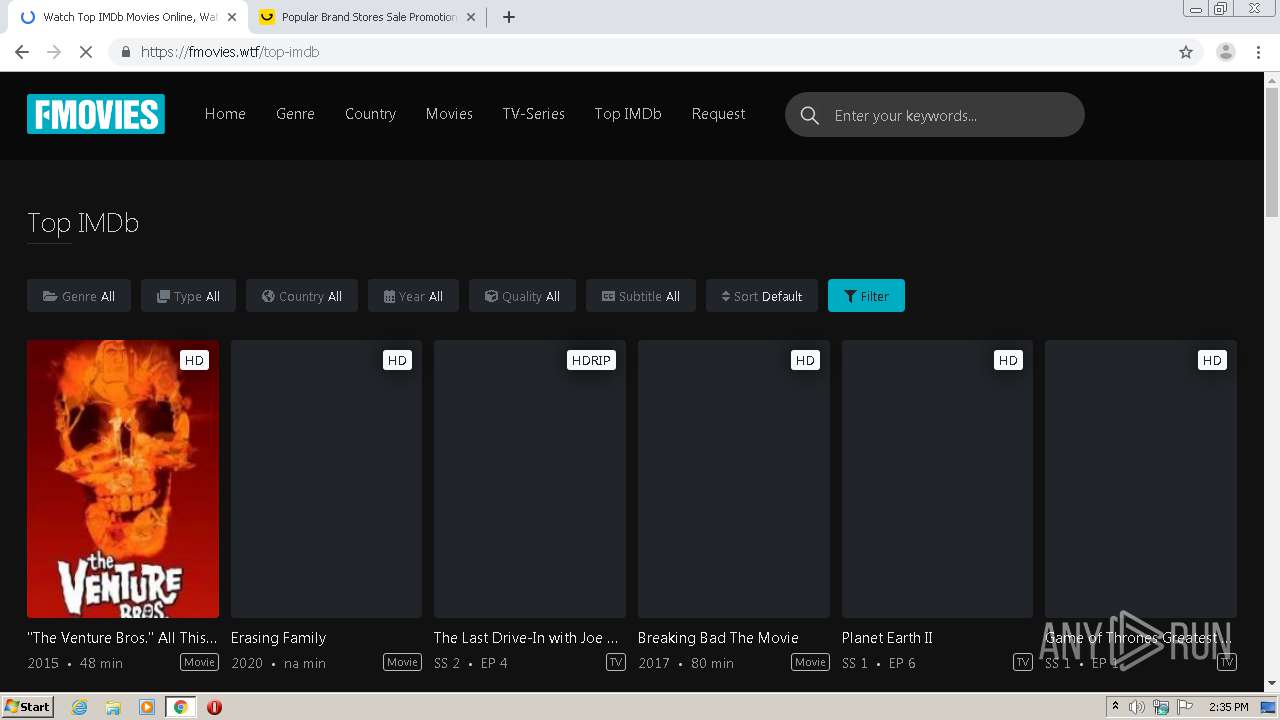Screen dimensions: 1280x720
Task: Open media player taskbar icon
Action: [x=147, y=707]
